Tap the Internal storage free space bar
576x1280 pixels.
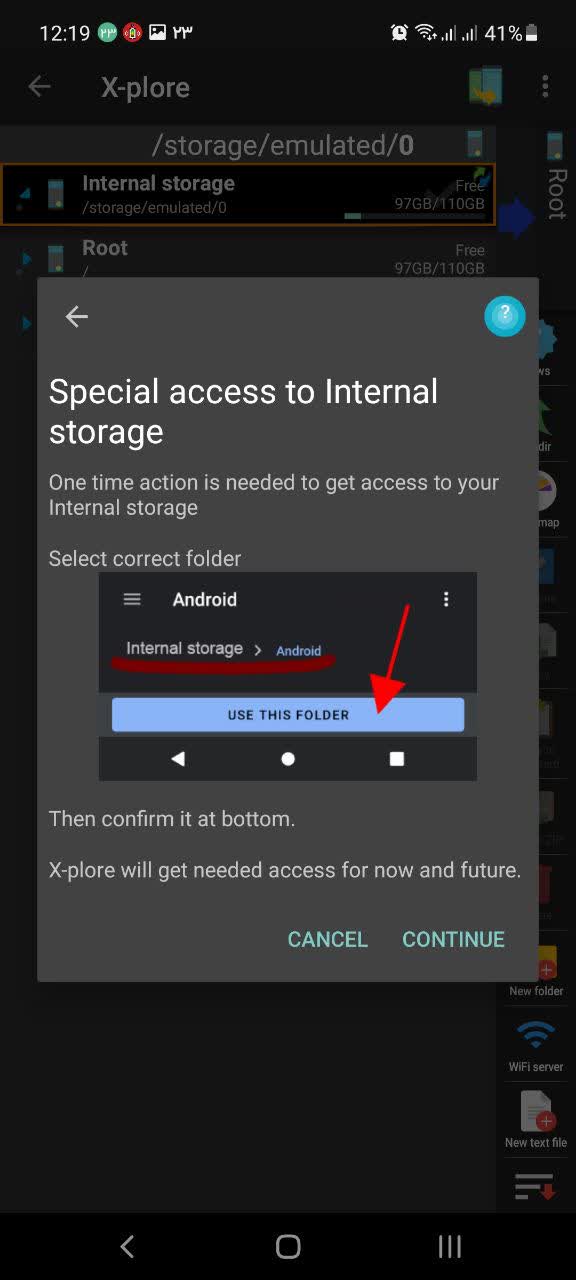(414, 216)
